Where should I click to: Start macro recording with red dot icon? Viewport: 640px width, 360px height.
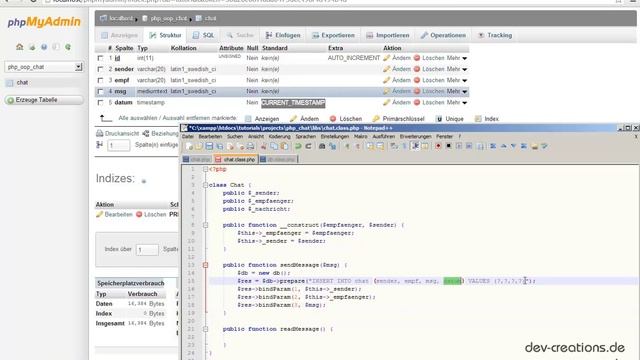point(438,146)
